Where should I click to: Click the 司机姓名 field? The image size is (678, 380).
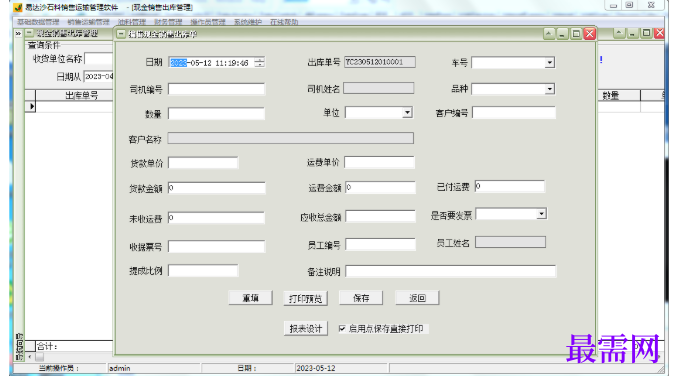click(379, 88)
